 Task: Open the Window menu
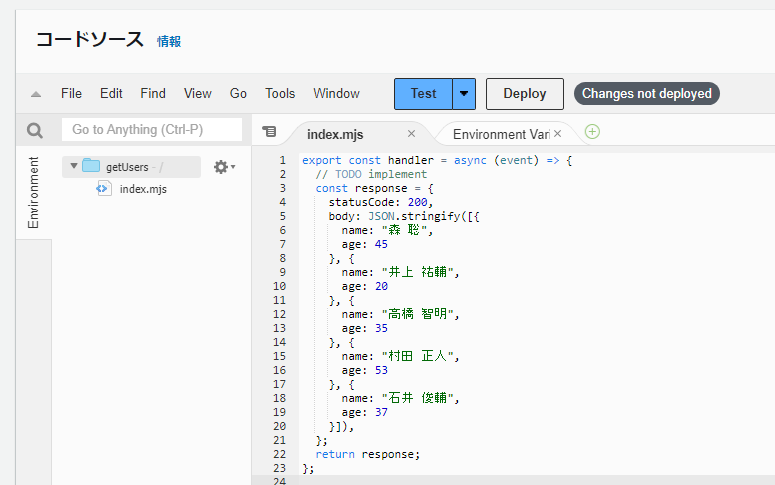point(337,93)
